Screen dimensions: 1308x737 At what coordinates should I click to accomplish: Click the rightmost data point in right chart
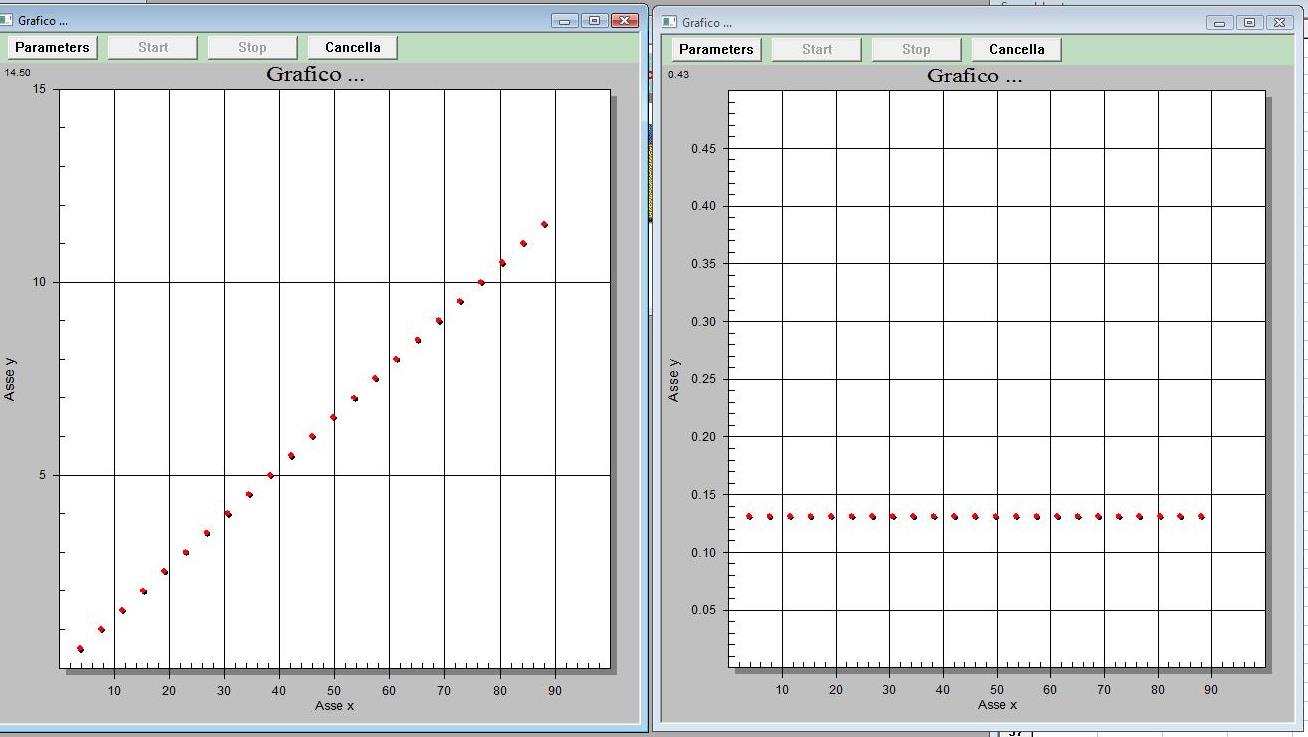(x=1201, y=517)
